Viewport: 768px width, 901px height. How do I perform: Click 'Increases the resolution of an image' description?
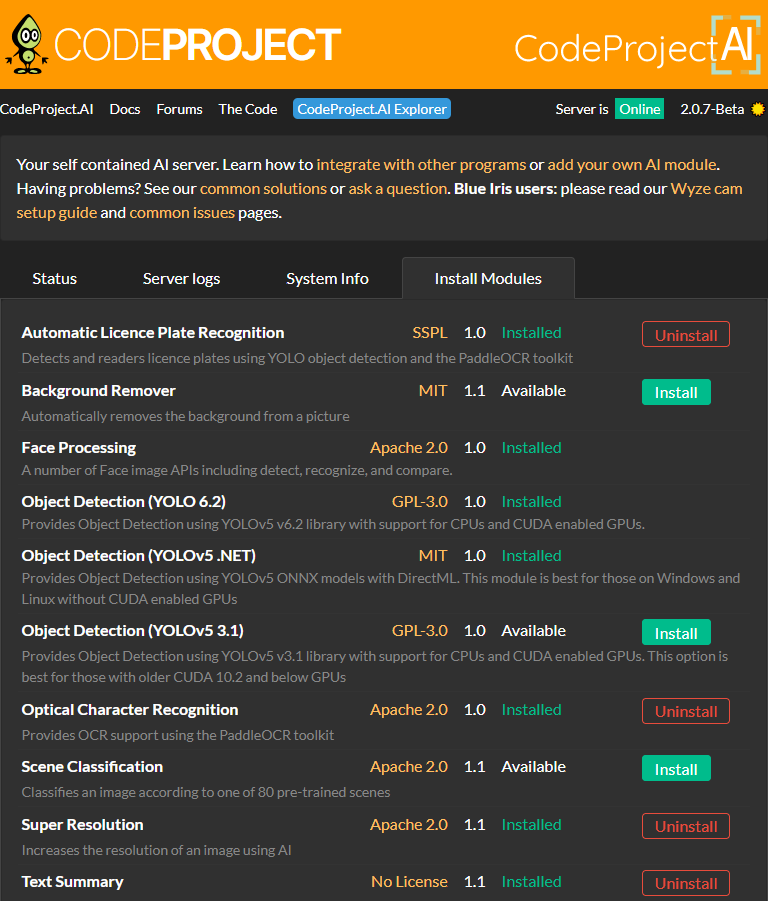pyautogui.click(x=156, y=850)
